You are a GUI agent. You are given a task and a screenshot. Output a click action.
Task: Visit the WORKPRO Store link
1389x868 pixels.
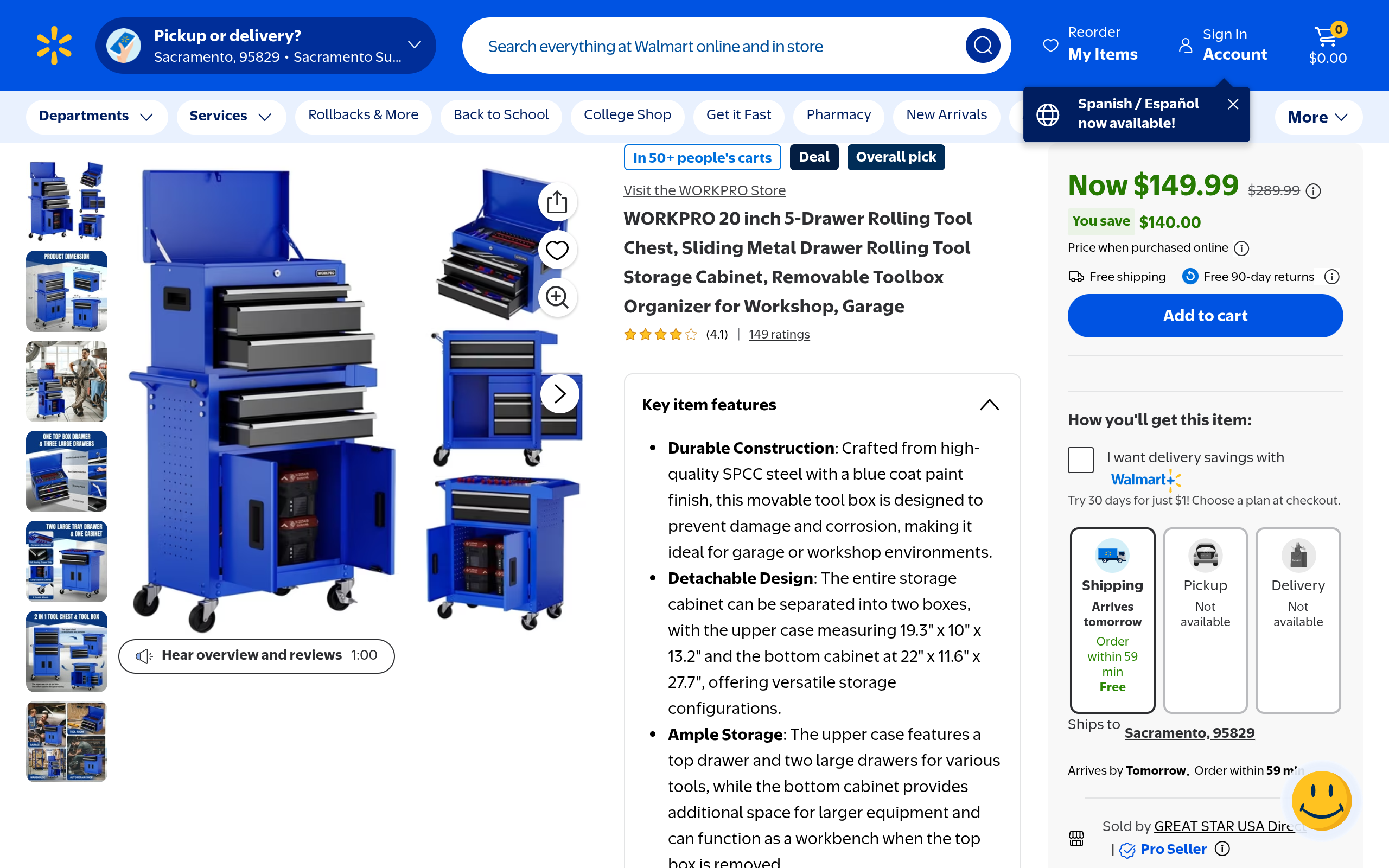click(x=704, y=190)
